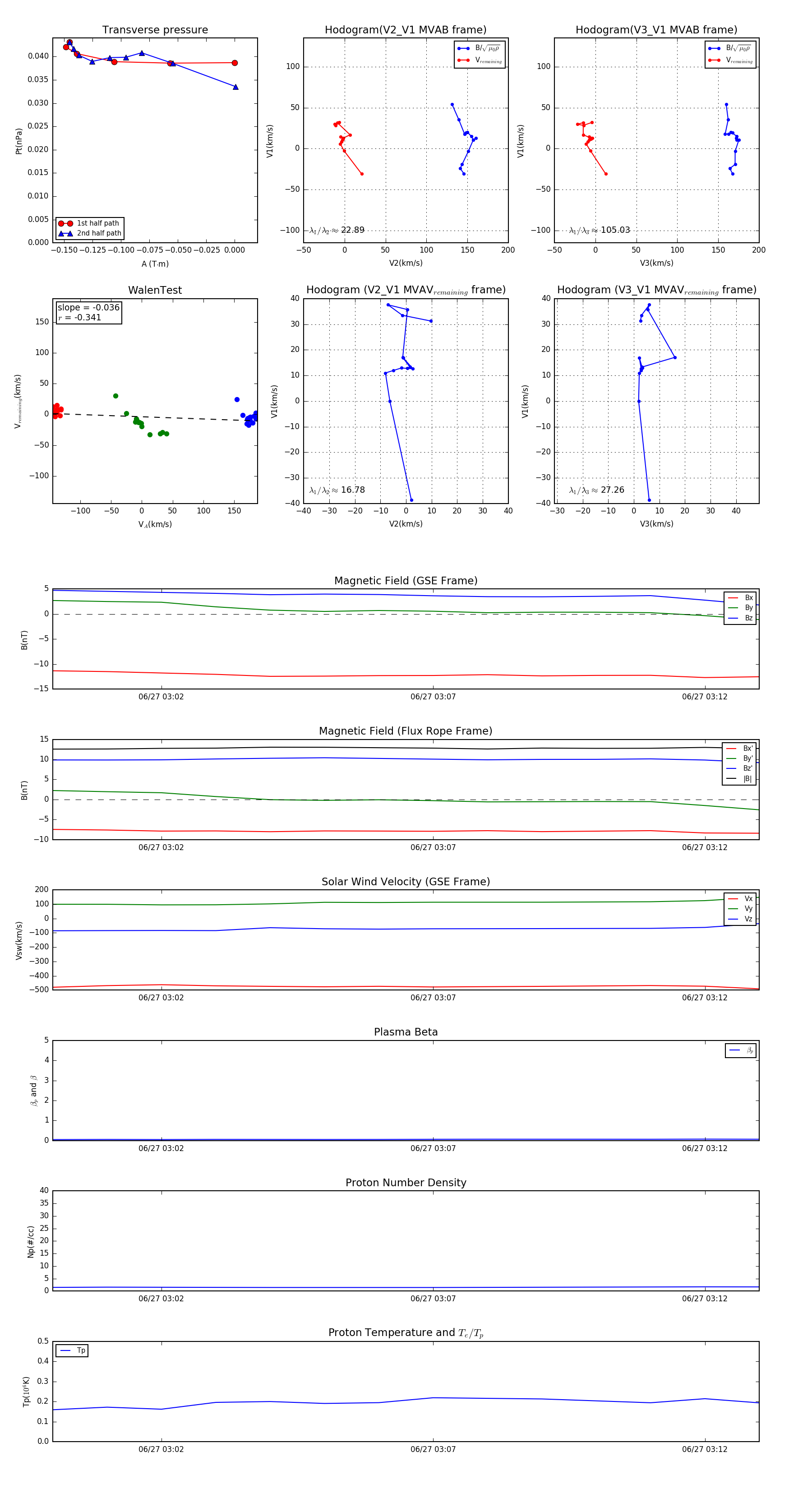Click the "Transverse pressure" plot title

click(x=155, y=30)
